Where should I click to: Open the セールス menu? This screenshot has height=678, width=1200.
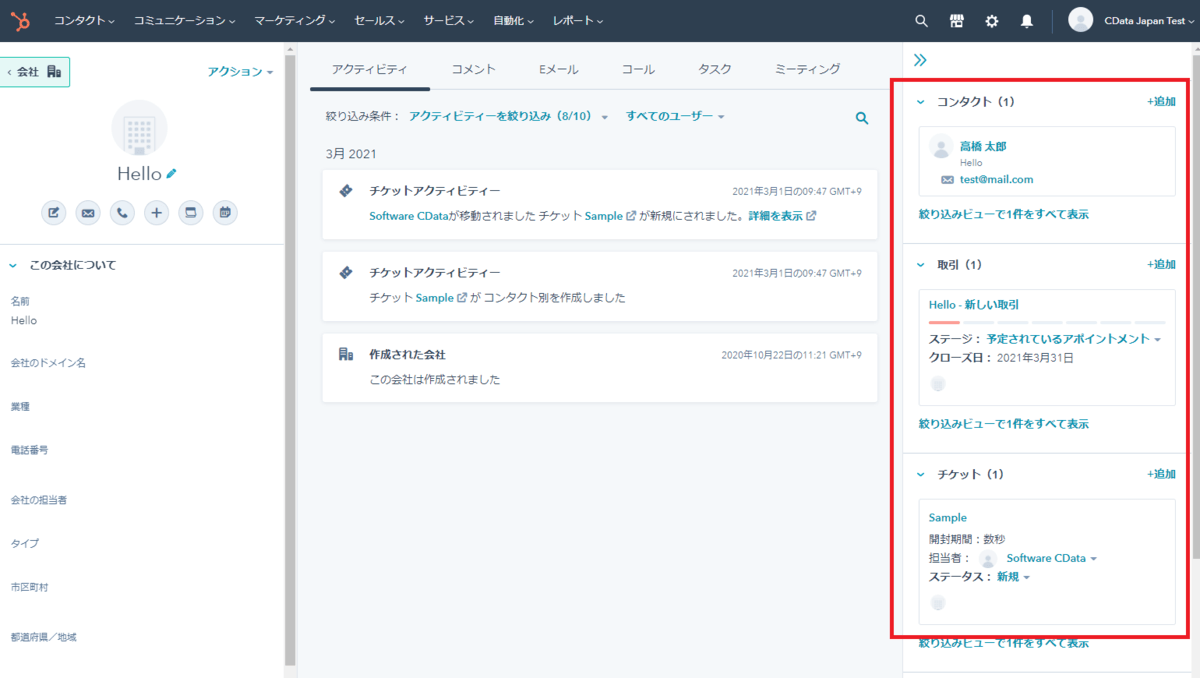click(x=379, y=20)
